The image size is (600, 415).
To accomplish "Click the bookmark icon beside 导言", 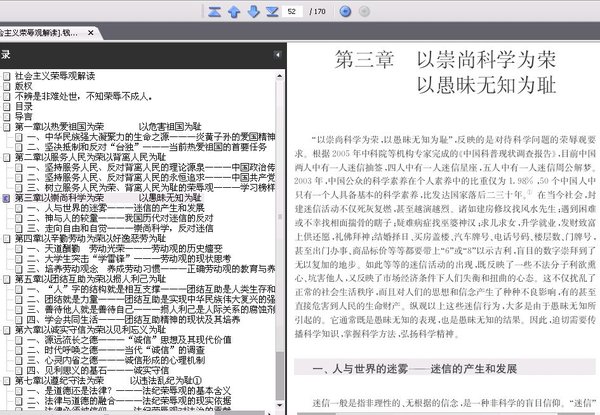I will 6,116.
